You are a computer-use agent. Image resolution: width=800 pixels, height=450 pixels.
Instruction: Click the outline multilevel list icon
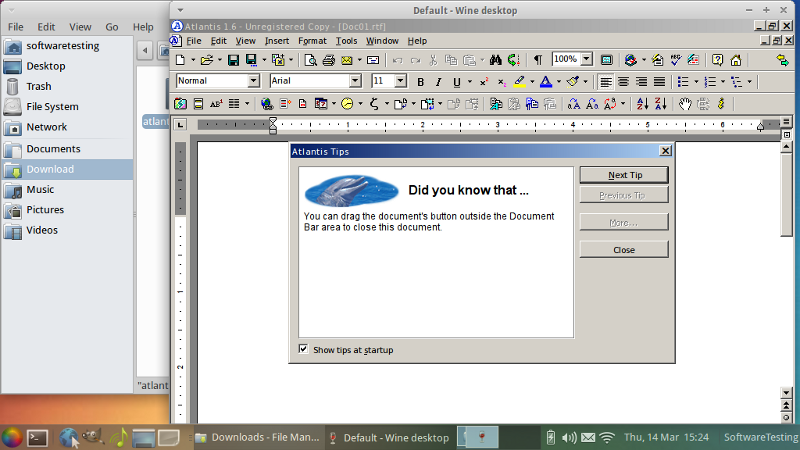coord(736,82)
